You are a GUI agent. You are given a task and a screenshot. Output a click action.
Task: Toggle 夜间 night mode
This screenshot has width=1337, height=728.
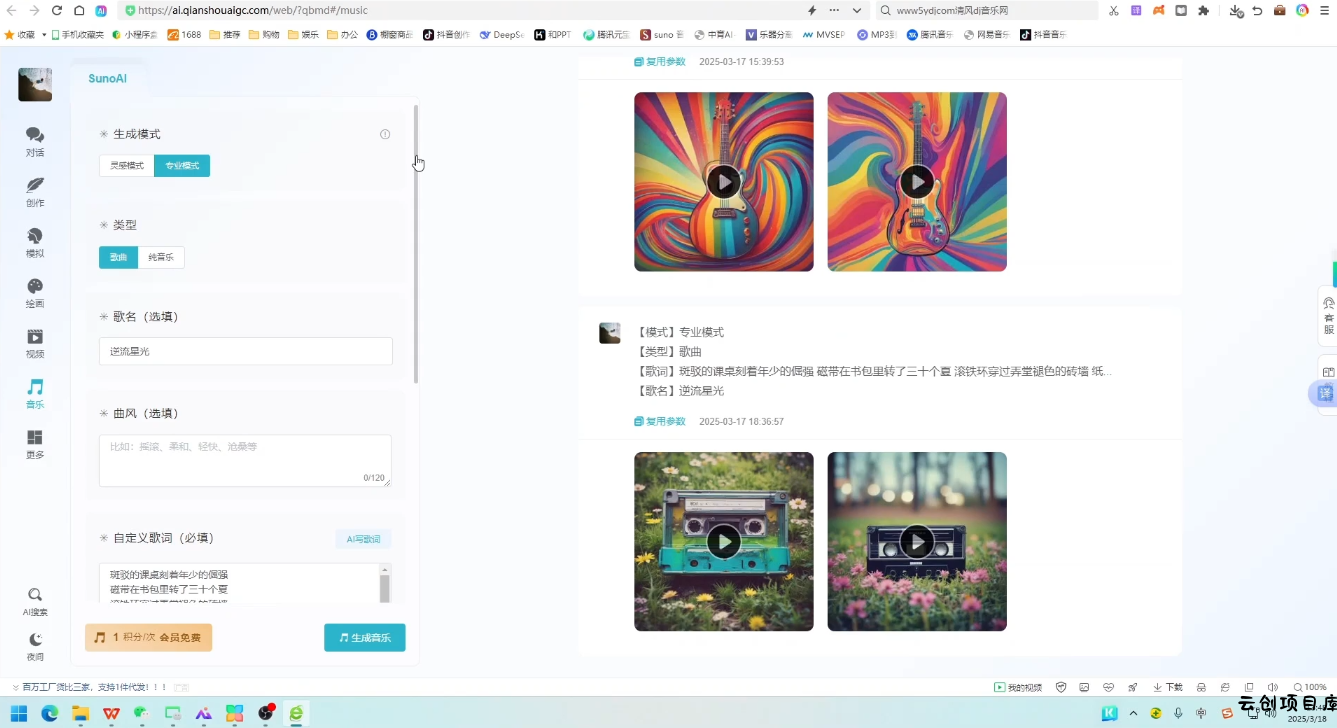click(35, 646)
